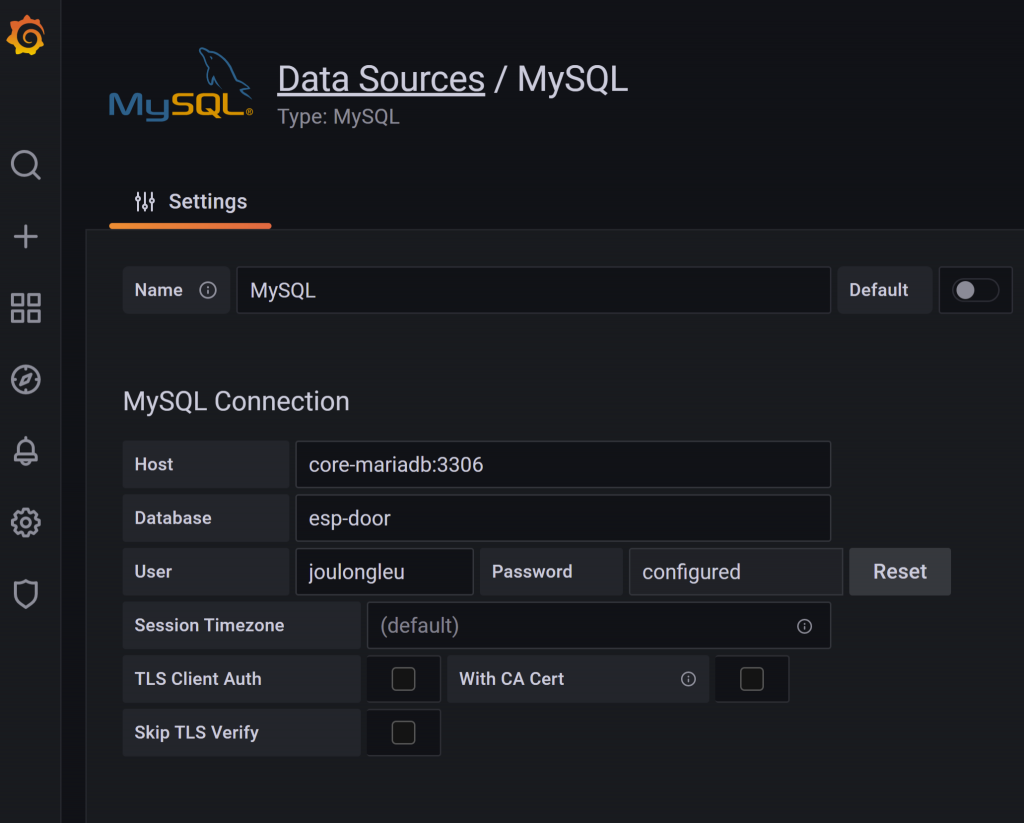Click the Session Timezone (default) field
Viewport: 1024px width, 823px height.
click(x=599, y=626)
